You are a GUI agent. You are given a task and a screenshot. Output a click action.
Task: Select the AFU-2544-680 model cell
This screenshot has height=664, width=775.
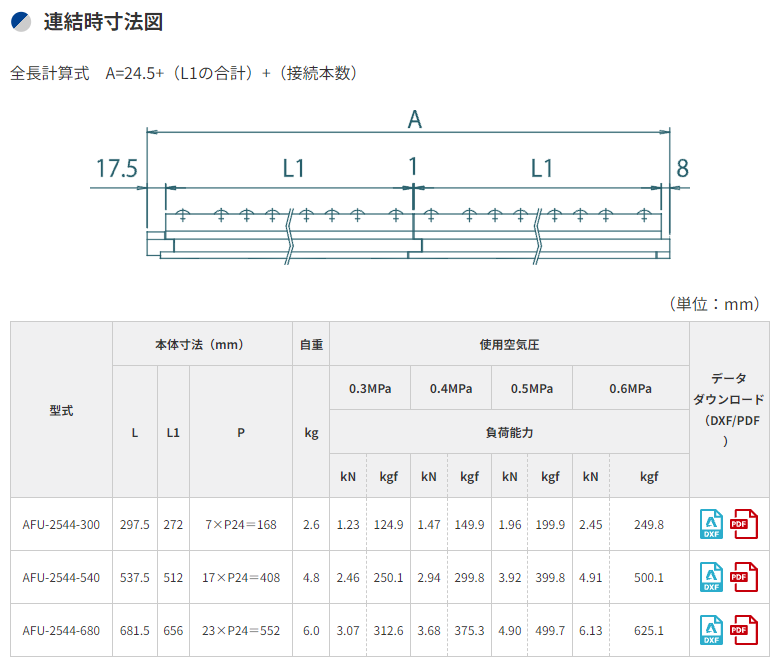[x=61, y=630]
